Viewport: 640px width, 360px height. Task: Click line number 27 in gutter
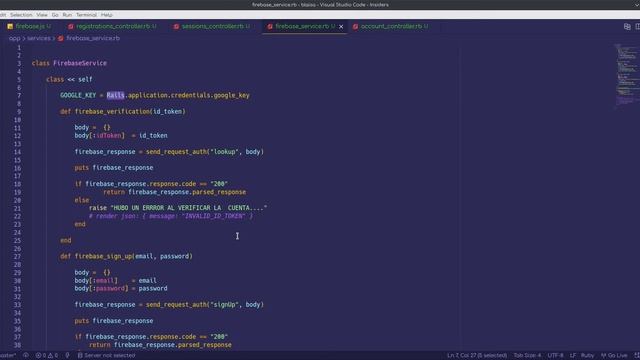[x=17, y=257]
